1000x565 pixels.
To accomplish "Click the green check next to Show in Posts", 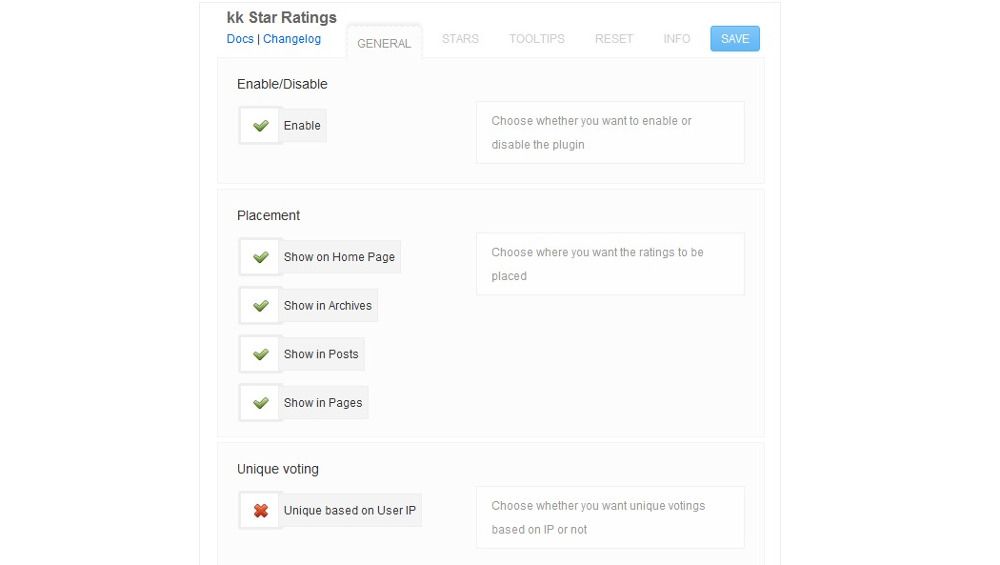I will (x=260, y=354).
